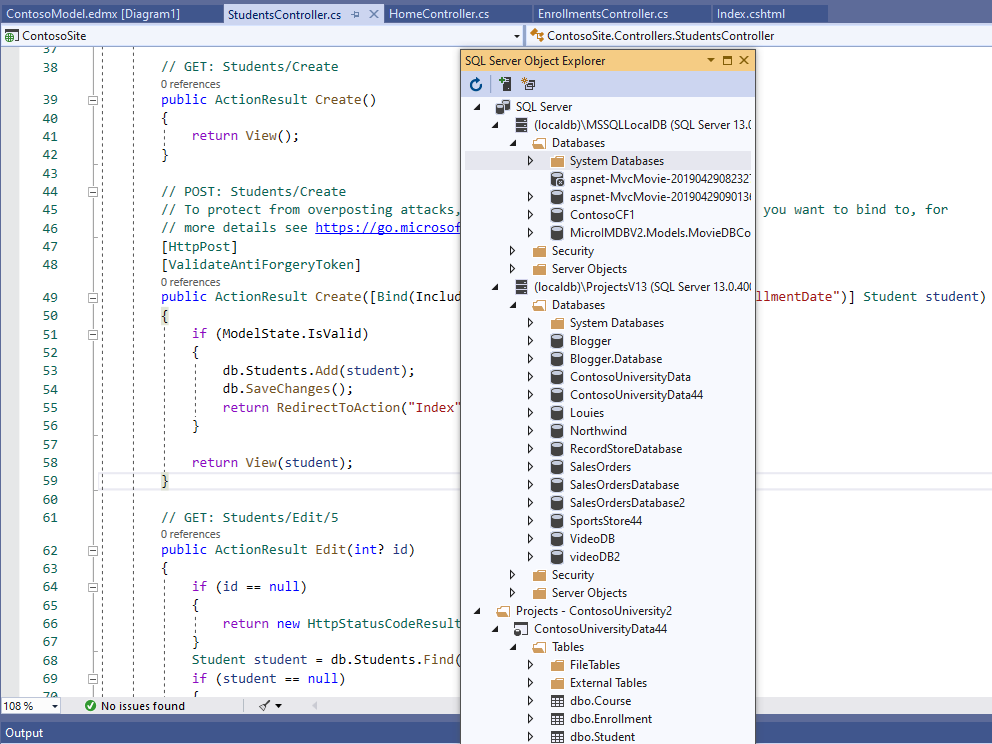Collapse the if student null block line 69

[x=93, y=679]
